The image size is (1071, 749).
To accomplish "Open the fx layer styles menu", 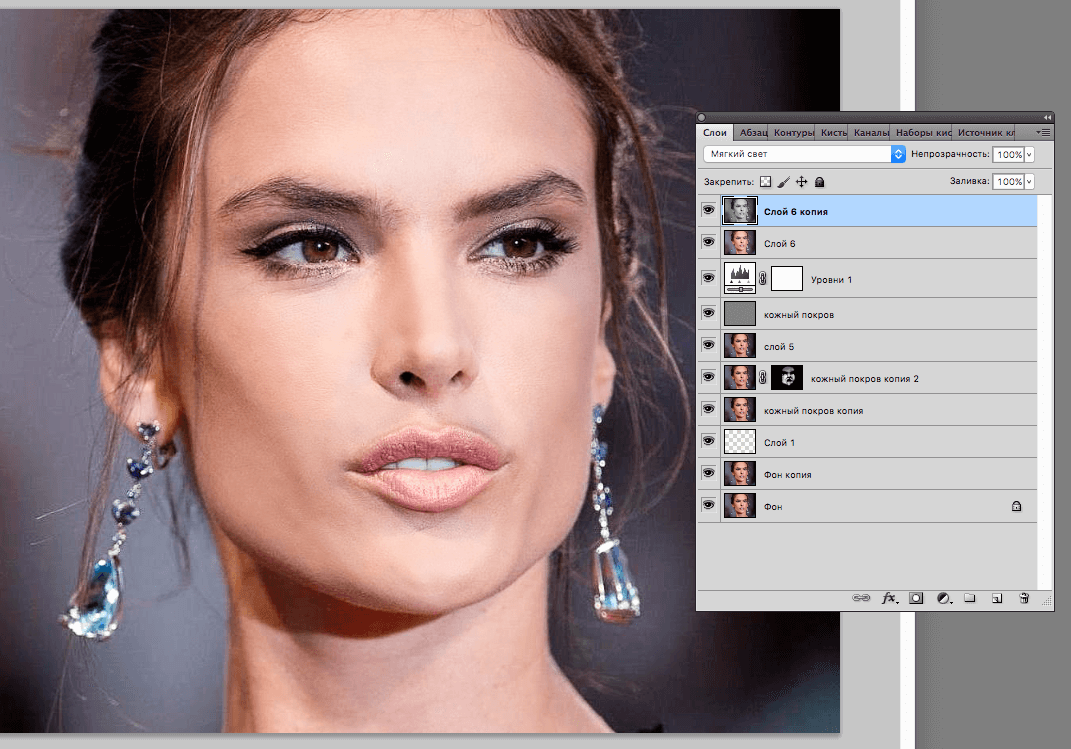I will click(888, 598).
